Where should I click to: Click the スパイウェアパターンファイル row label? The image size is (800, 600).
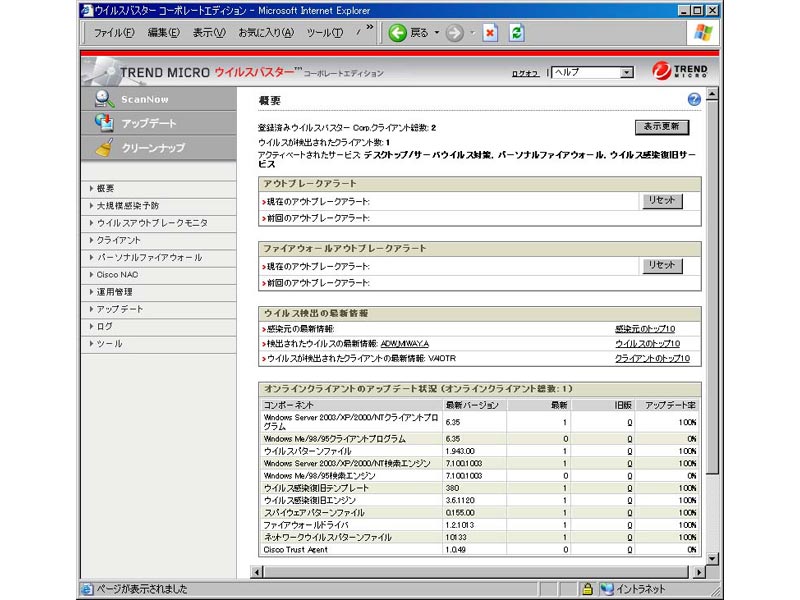(x=314, y=513)
